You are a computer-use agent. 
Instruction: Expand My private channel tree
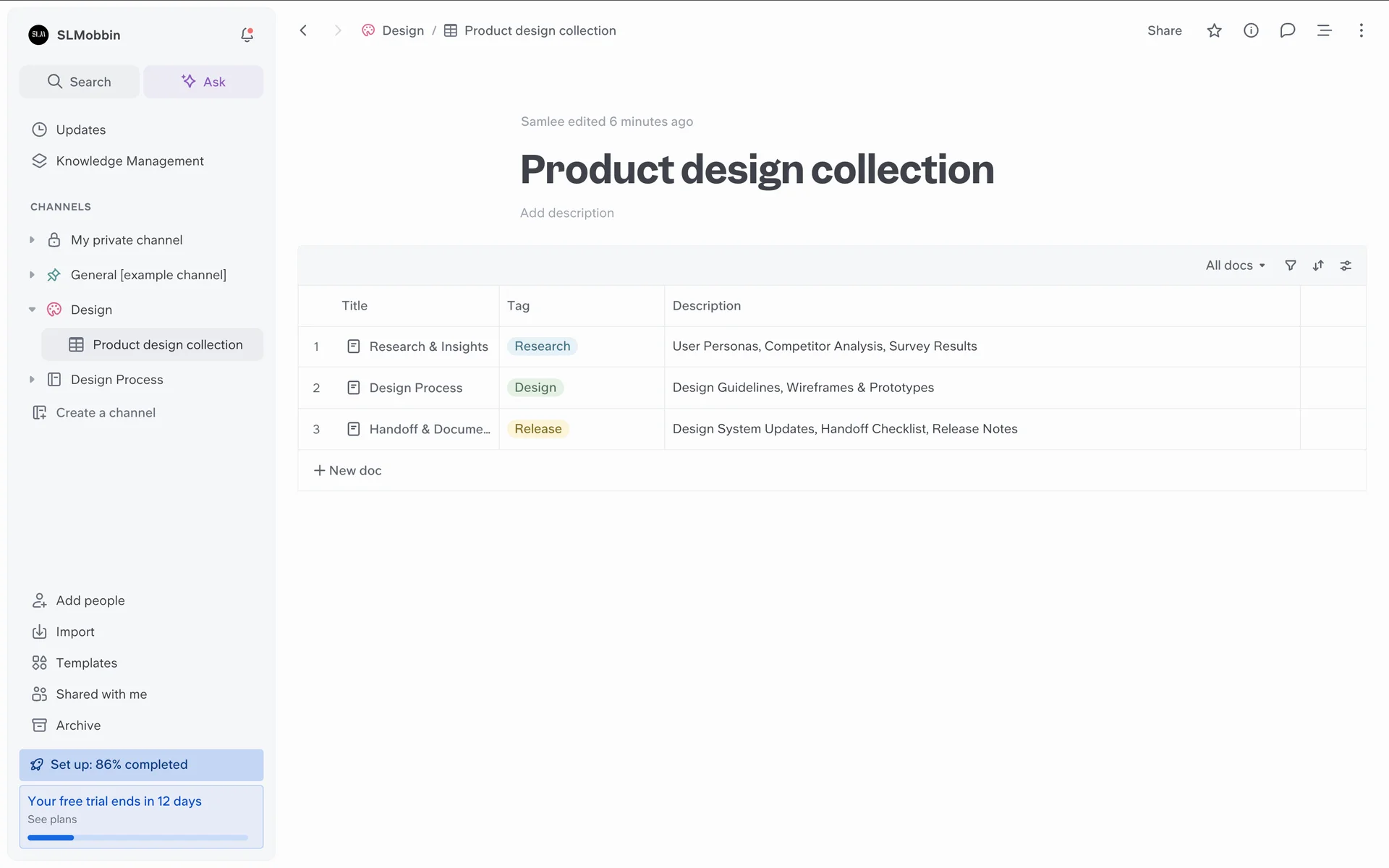click(x=32, y=239)
